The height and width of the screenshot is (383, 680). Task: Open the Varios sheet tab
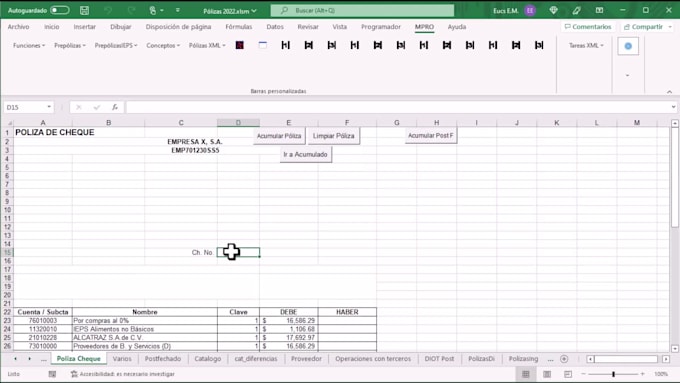point(122,359)
